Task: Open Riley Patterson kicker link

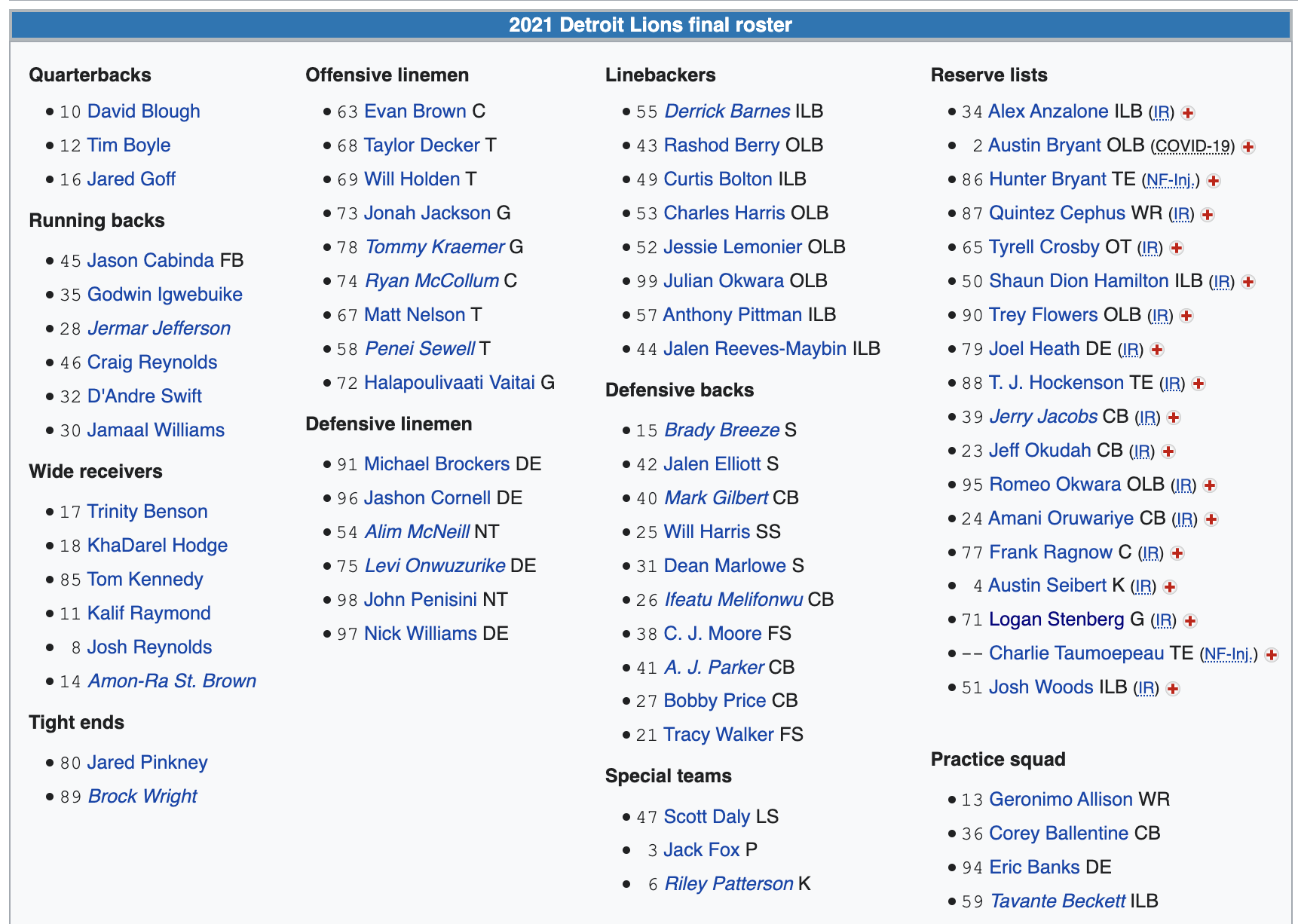Action: [729, 884]
